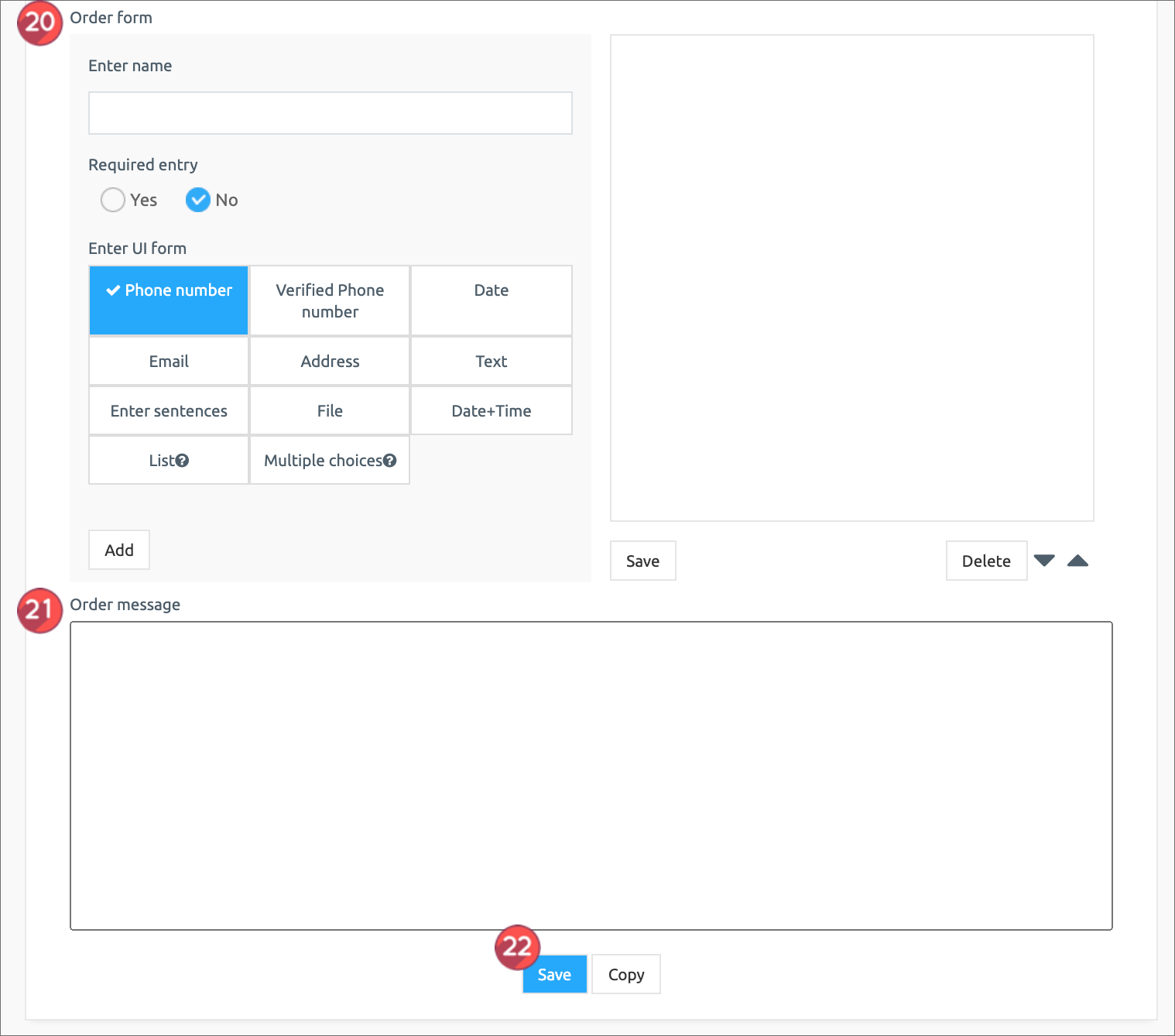Choose the Verified Phone number option

(330, 300)
